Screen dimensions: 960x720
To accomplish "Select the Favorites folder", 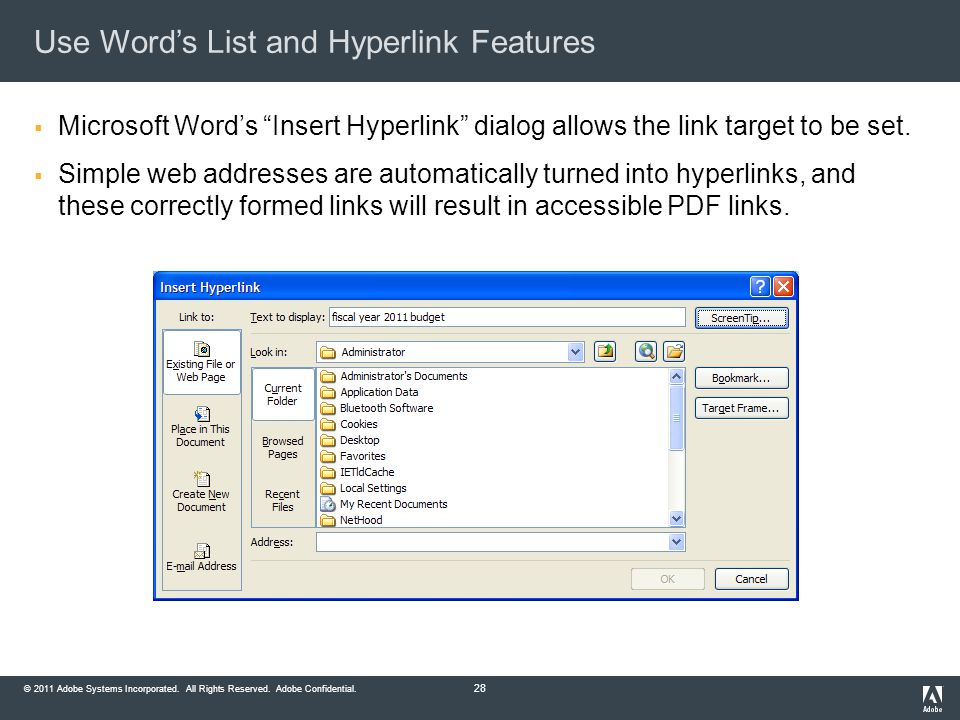I will [x=353, y=456].
